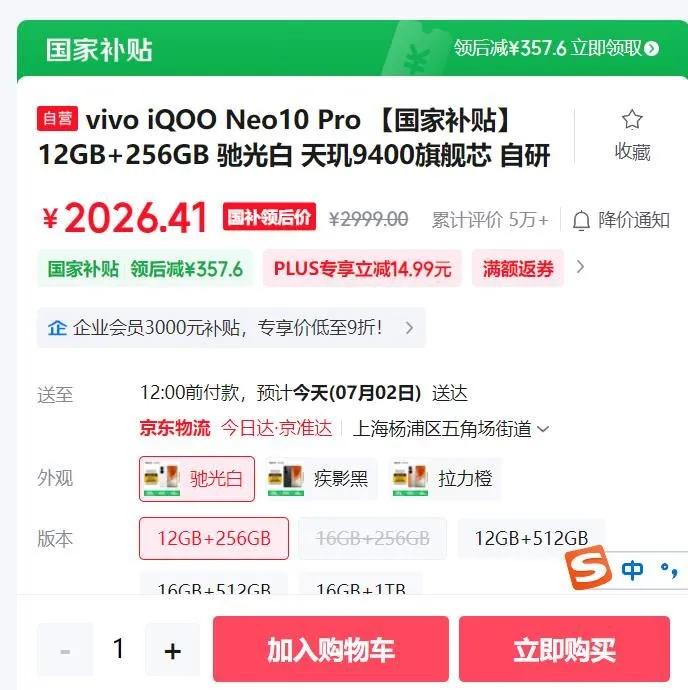Select the 拉力橙 color option

pos(445,479)
